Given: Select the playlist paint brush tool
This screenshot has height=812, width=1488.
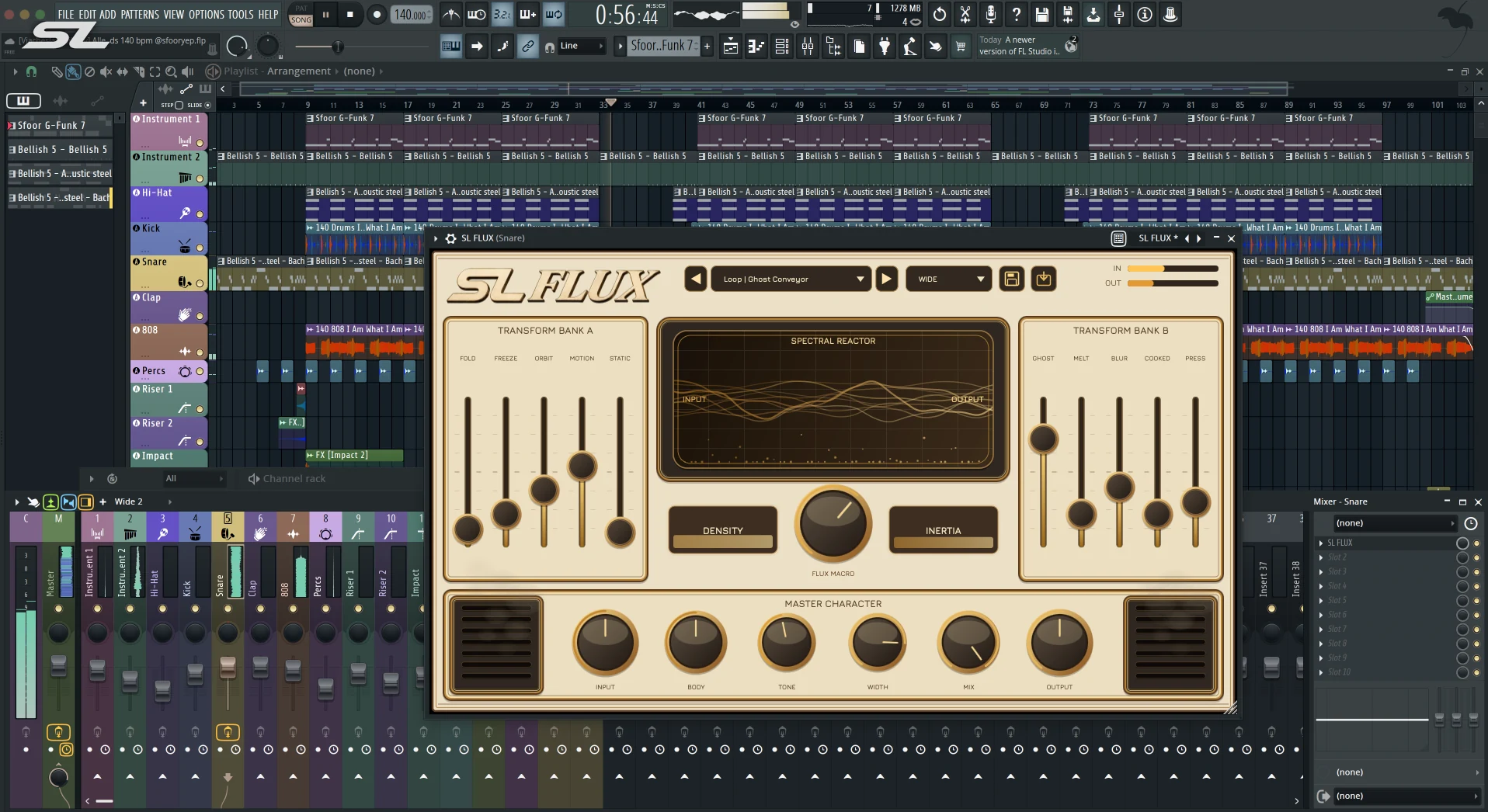Looking at the screenshot, I should point(73,71).
